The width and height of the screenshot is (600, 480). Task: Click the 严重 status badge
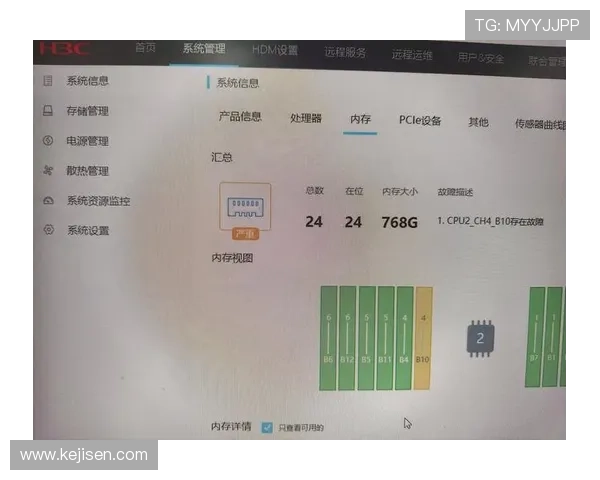point(245,233)
